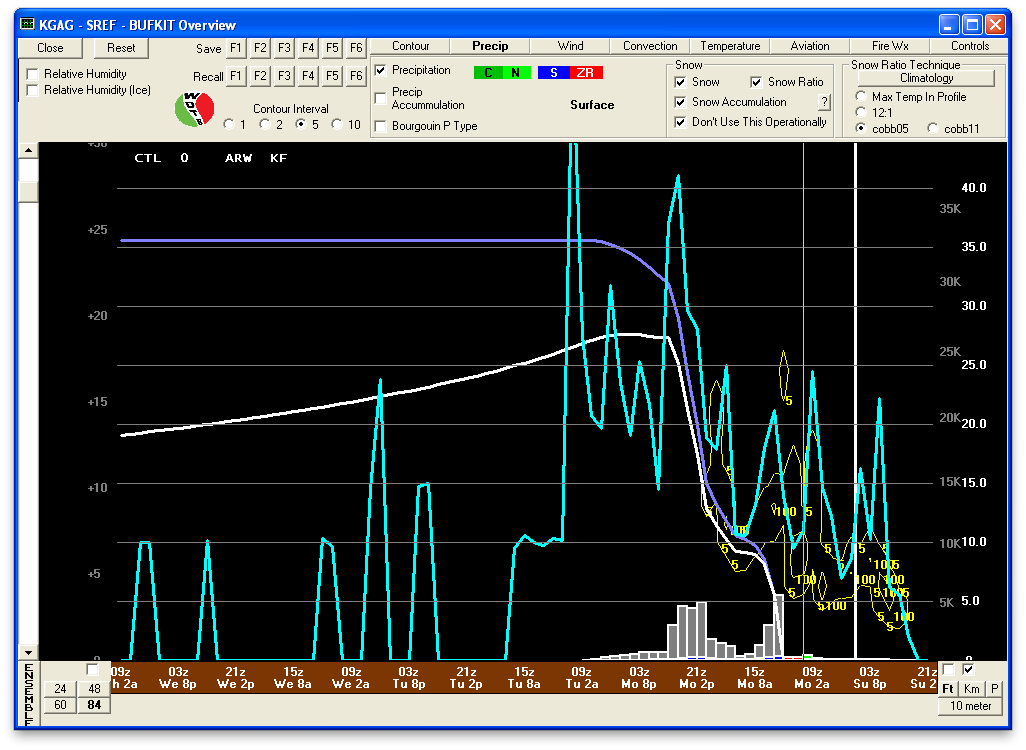Click the ENSEMBLE vertical label
Viewport: 1026px width, 750px height.
point(29,694)
